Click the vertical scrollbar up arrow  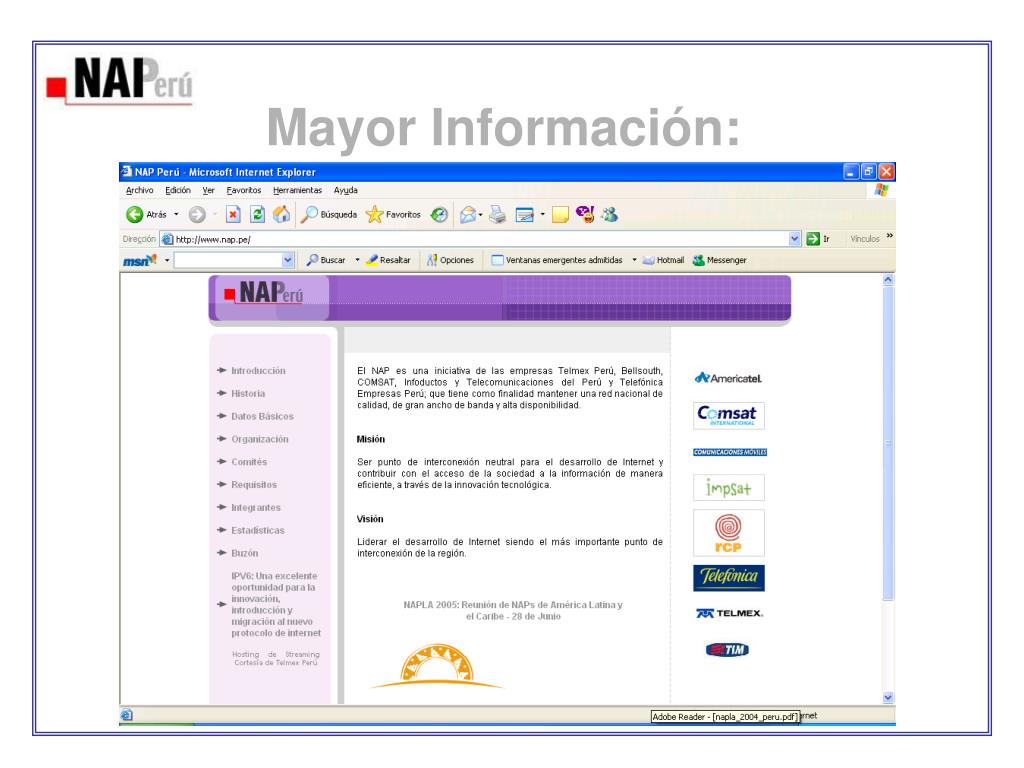pos(888,280)
